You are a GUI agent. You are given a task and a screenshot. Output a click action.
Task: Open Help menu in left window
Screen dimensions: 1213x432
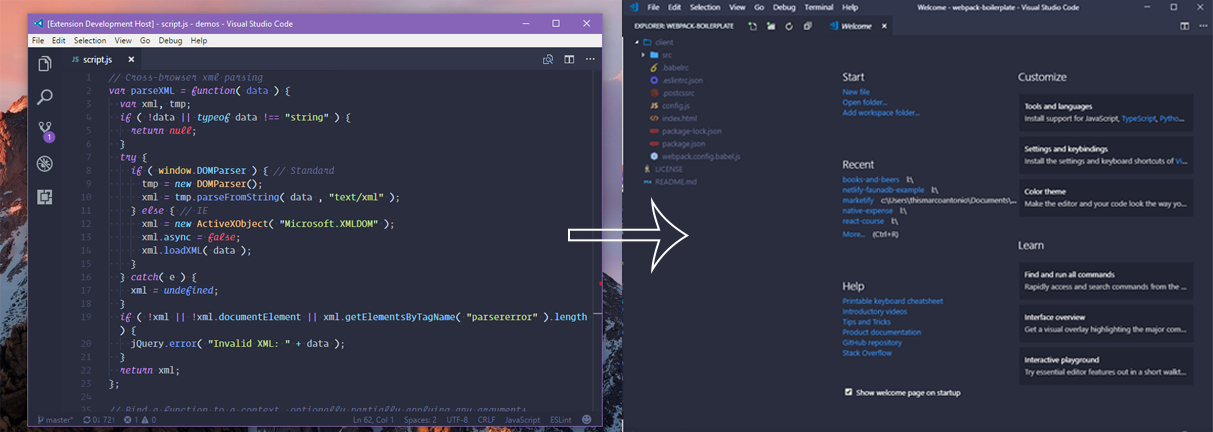pyautogui.click(x=198, y=41)
